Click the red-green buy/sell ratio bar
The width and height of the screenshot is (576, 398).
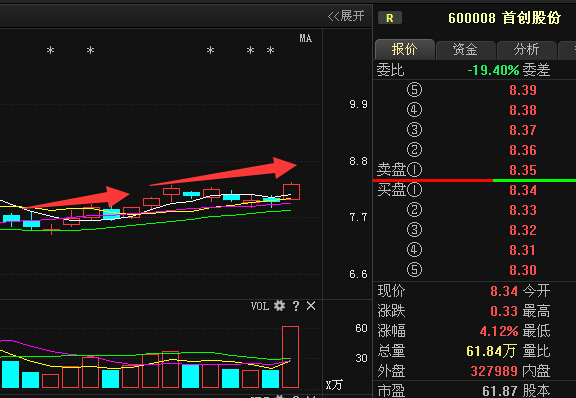pyautogui.click(x=474, y=180)
